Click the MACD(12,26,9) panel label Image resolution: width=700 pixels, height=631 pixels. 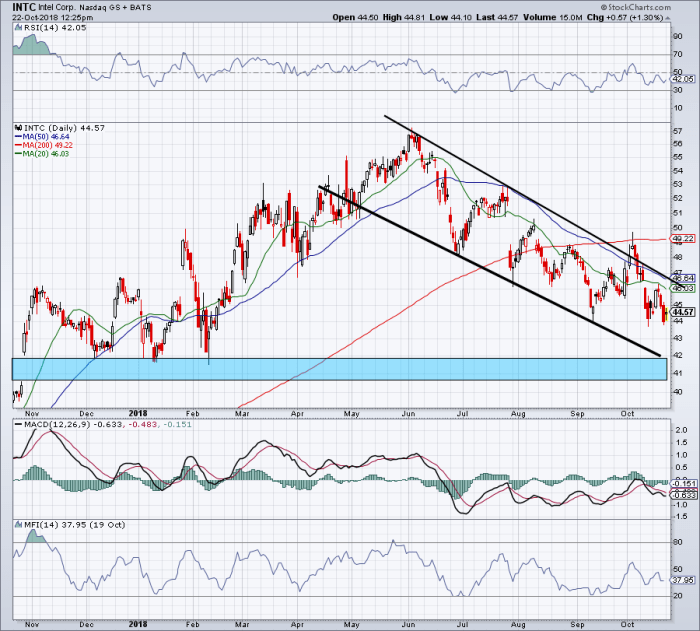pyautogui.click(x=57, y=424)
